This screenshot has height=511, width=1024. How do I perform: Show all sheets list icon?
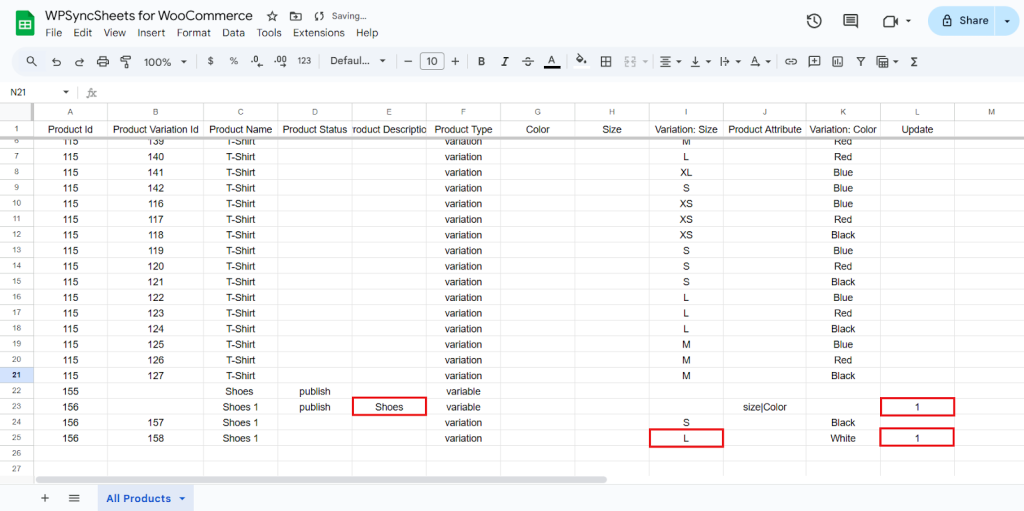tap(74, 498)
